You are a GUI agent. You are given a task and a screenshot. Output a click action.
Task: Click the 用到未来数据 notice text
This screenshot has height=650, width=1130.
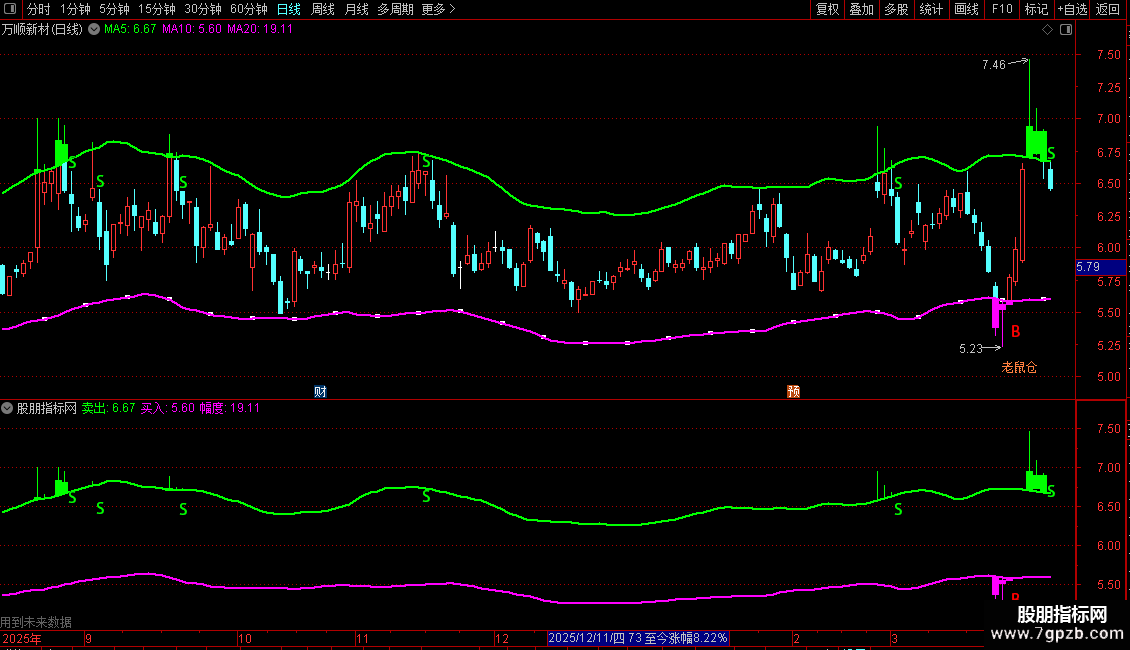(x=36, y=622)
